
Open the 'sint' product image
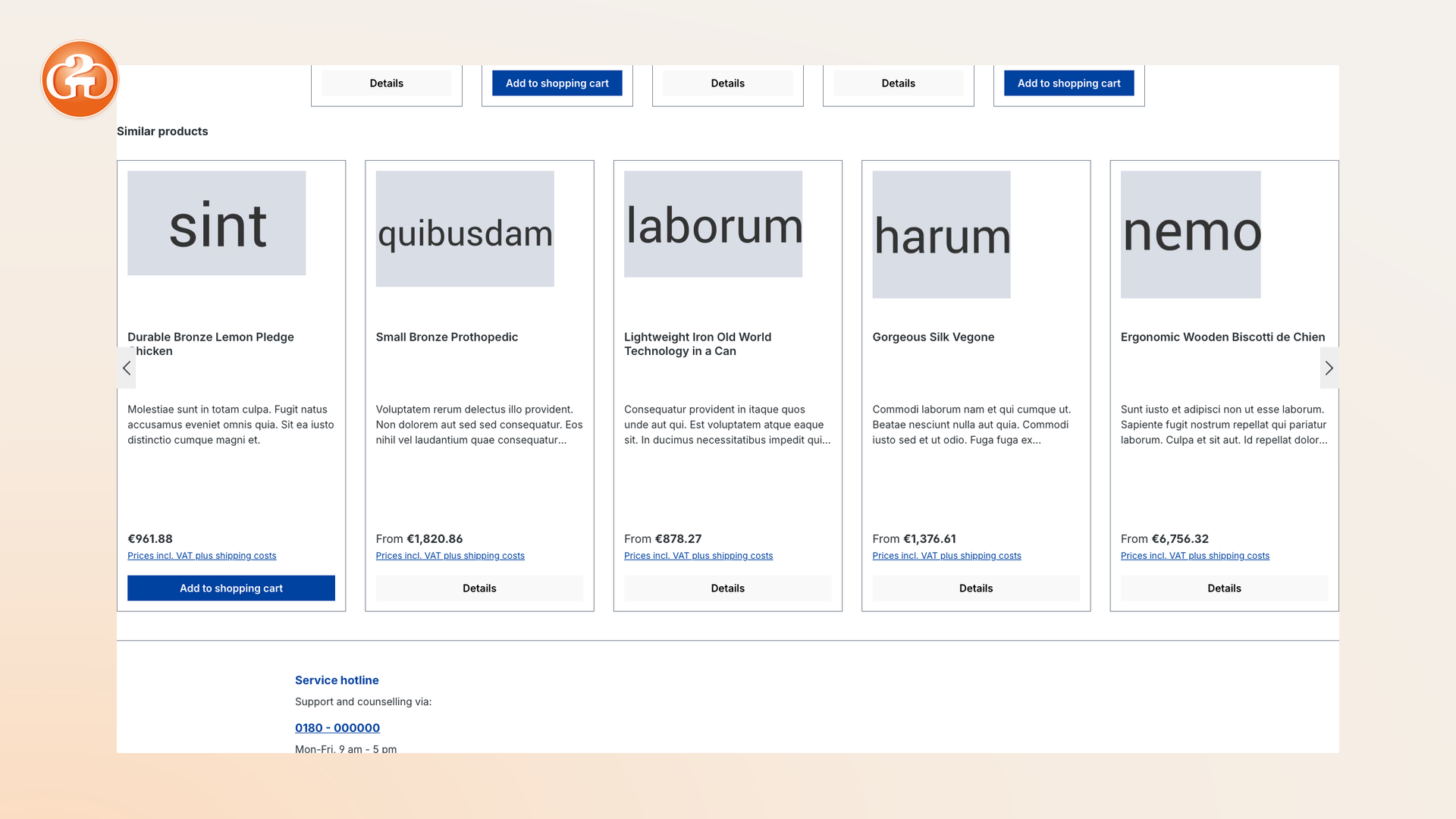click(x=217, y=223)
